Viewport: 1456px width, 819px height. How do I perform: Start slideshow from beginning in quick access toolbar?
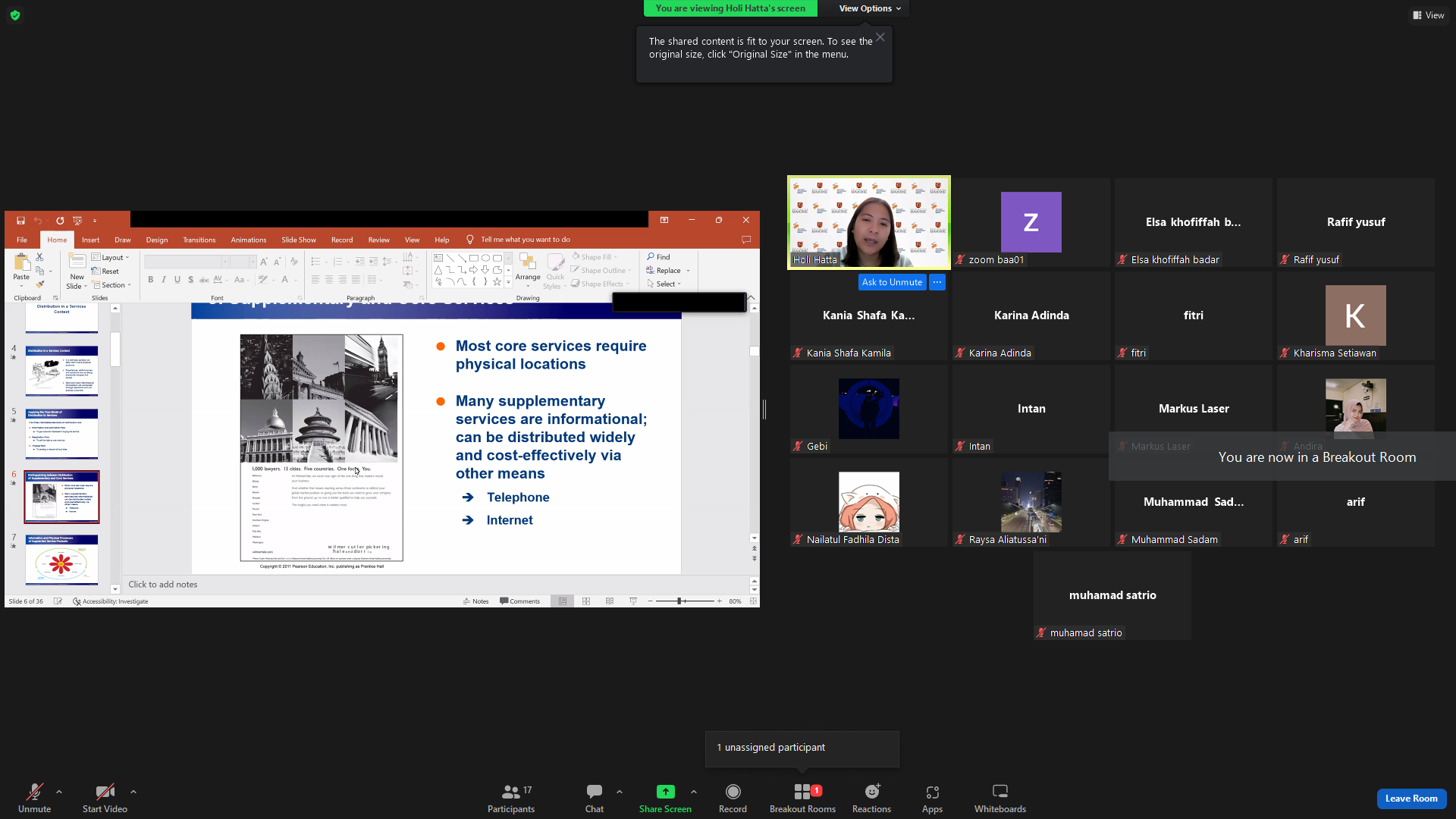(77, 221)
